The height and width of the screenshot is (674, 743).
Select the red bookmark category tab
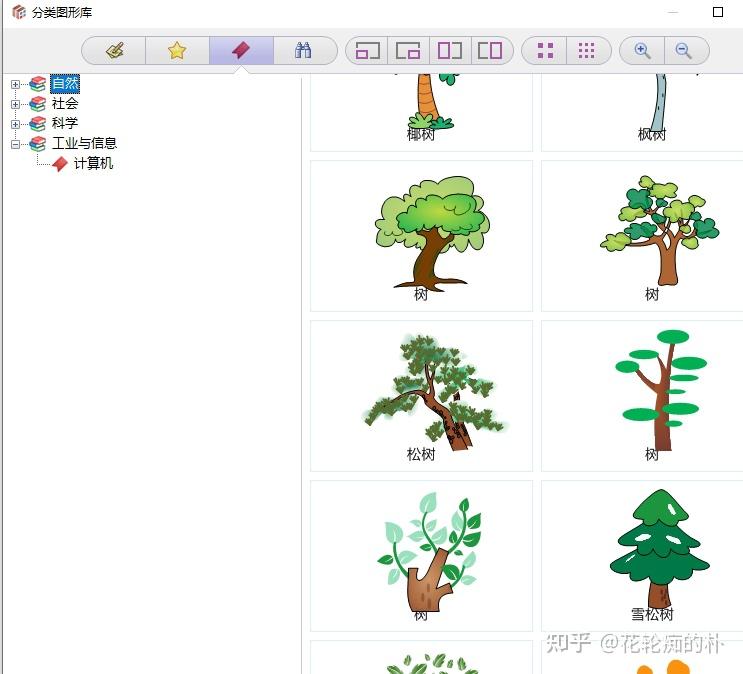coord(241,50)
